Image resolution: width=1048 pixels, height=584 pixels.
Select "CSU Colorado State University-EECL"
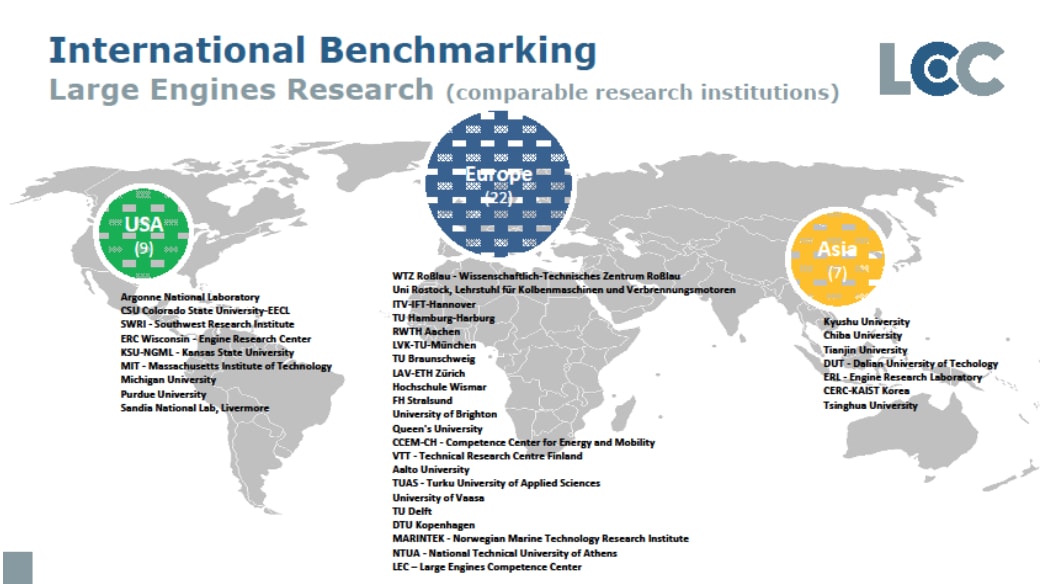(x=205, y=311)
